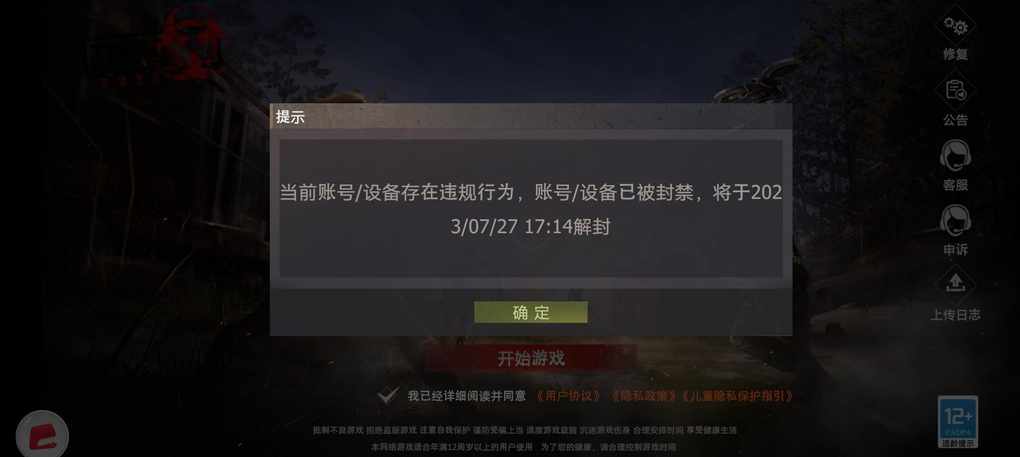Toggle the 我已经详细阅读并同意 checkbox

(x=388, y=395)
